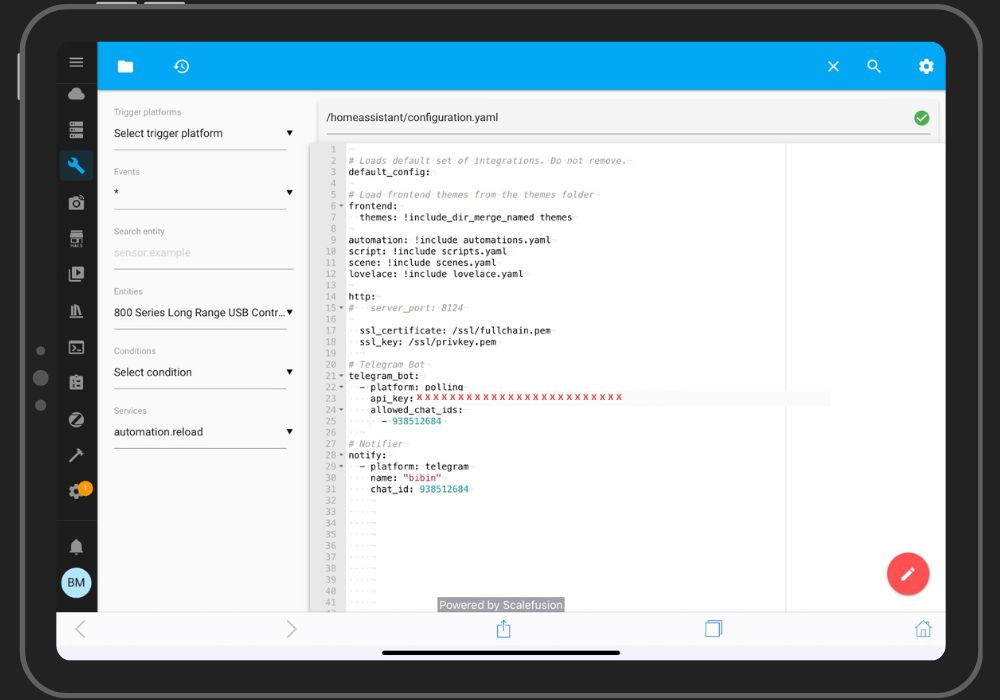Open HACS from the sidebar
Screen dimensions: 1000x700
(x=76, y=238)
